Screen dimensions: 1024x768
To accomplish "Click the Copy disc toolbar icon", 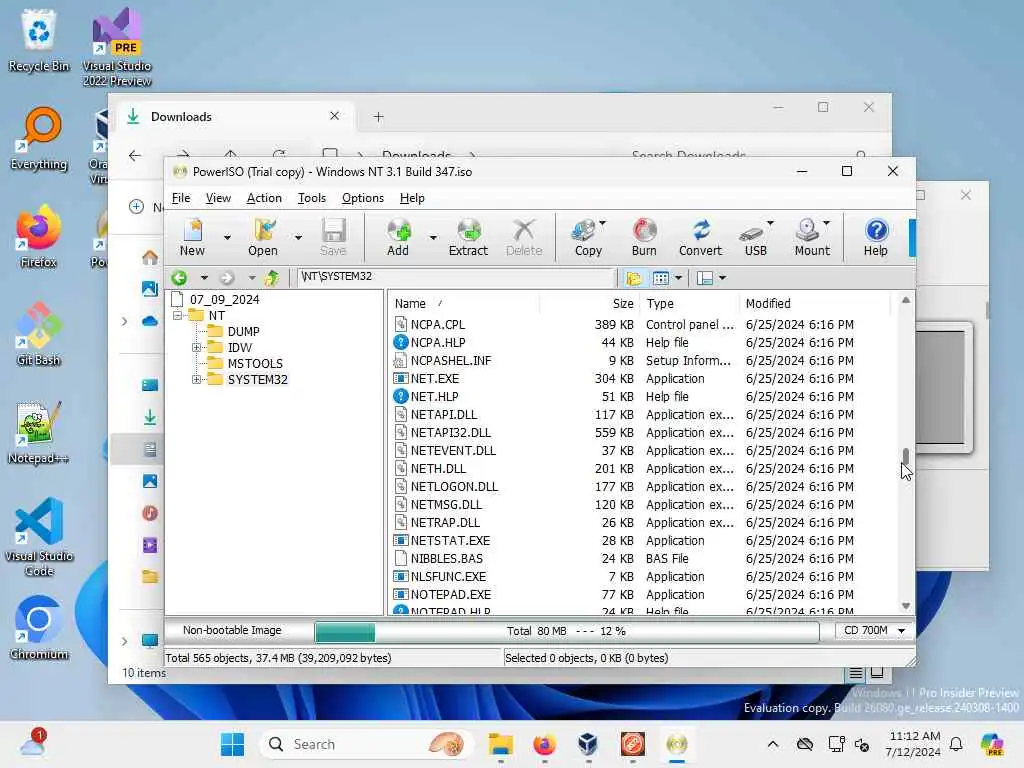I will (588, 237).
